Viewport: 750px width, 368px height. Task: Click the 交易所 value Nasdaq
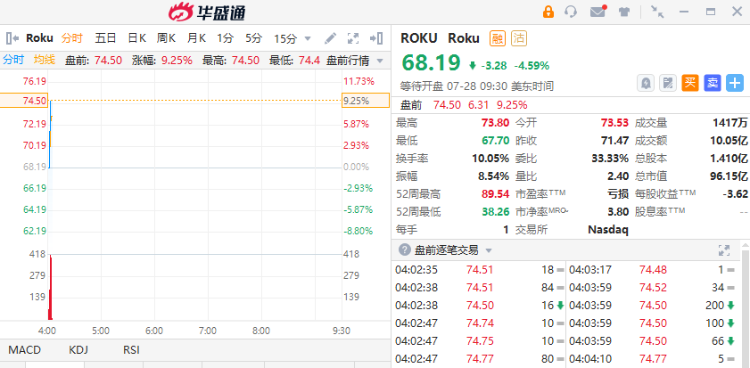(x=607, y=230)
